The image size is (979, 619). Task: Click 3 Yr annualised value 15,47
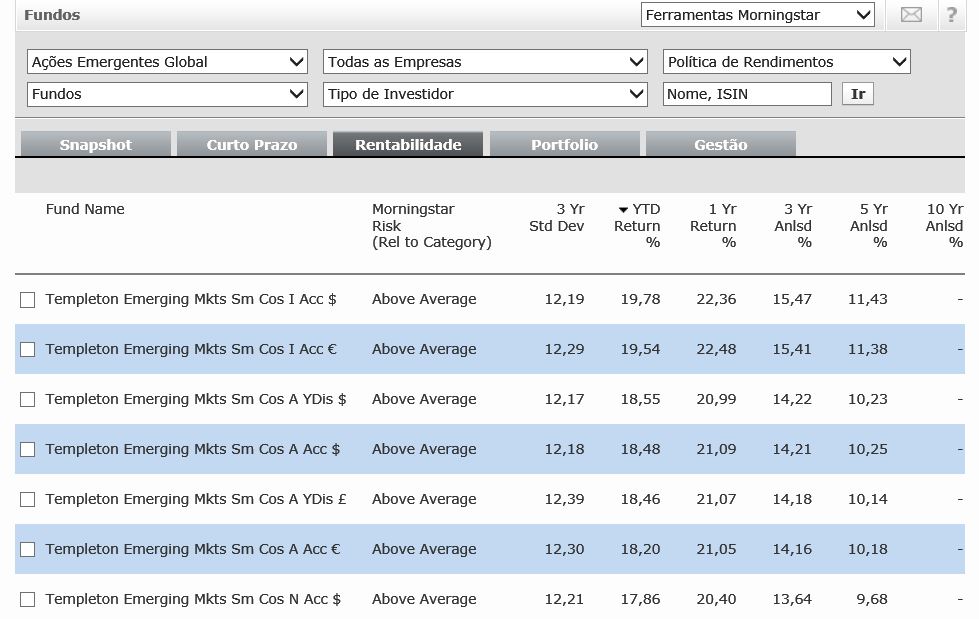tap(792, 299)
